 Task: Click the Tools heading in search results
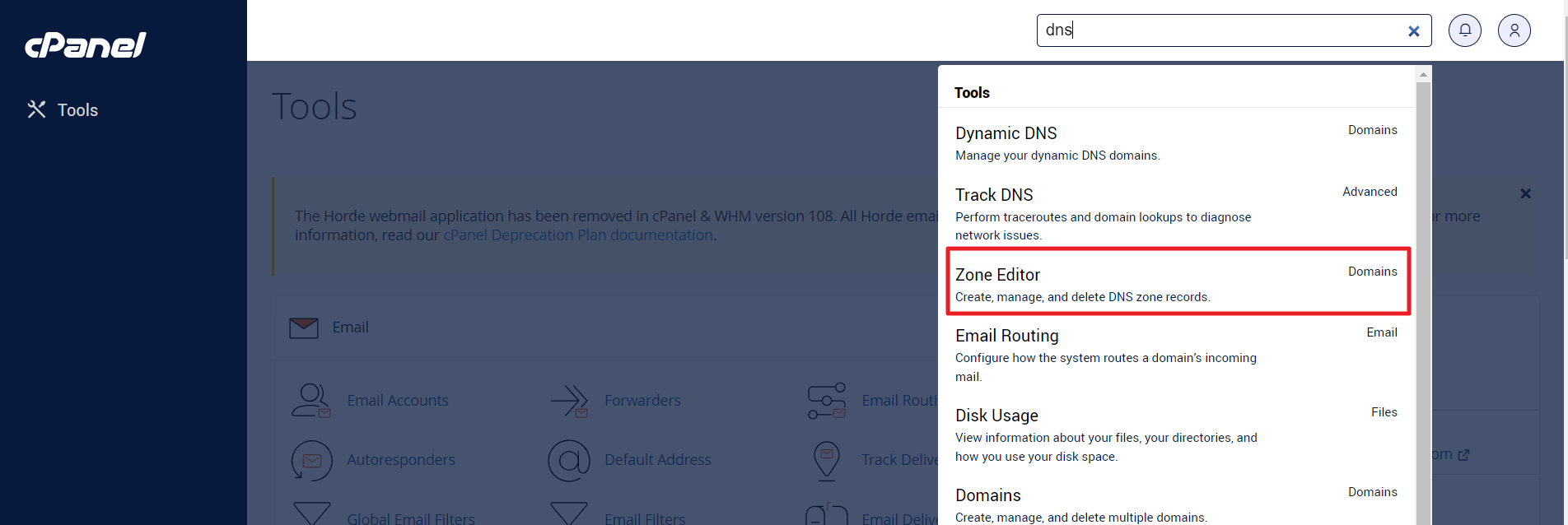tap(972, 93)
